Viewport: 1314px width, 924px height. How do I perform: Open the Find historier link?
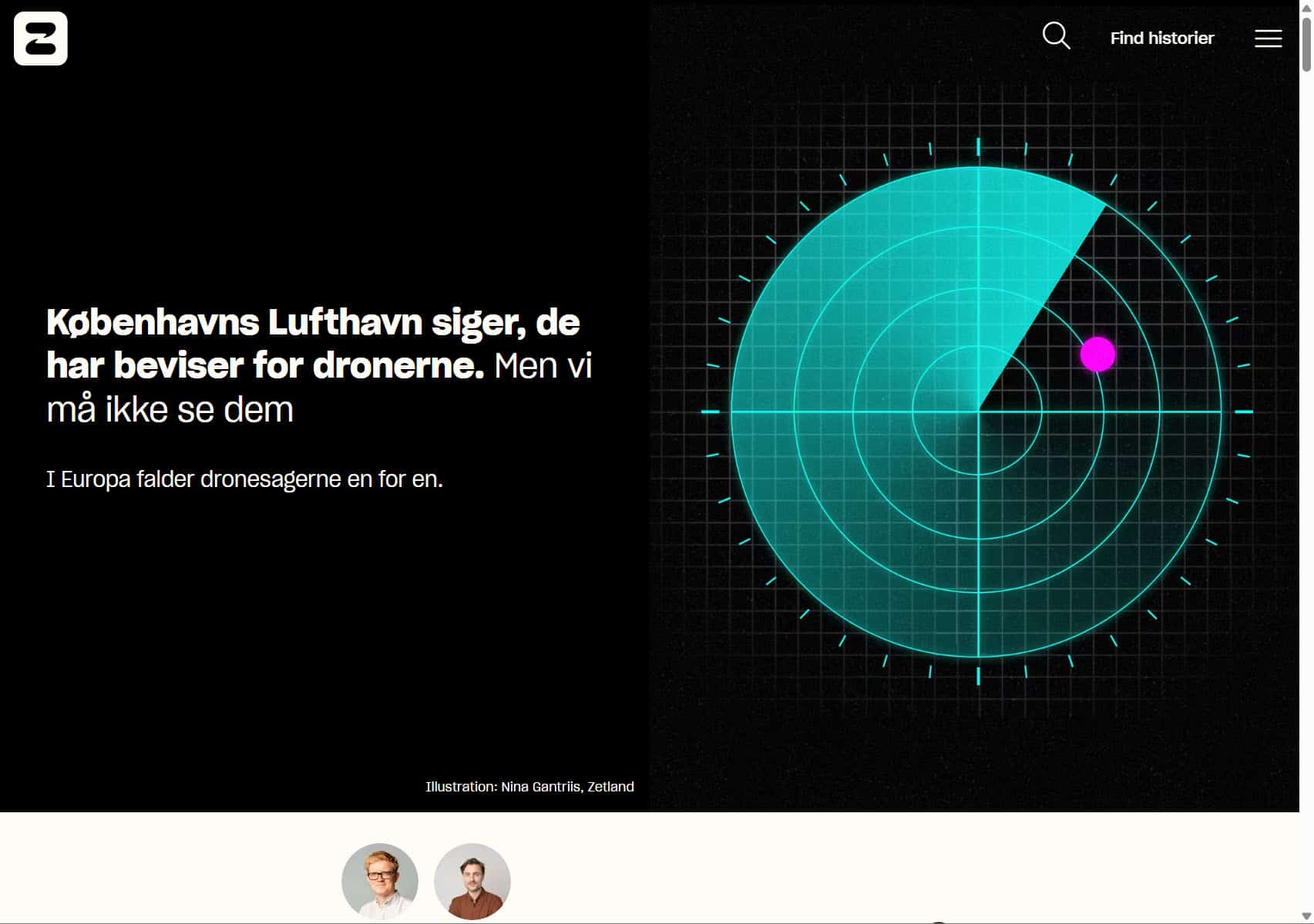point(1161,39)
